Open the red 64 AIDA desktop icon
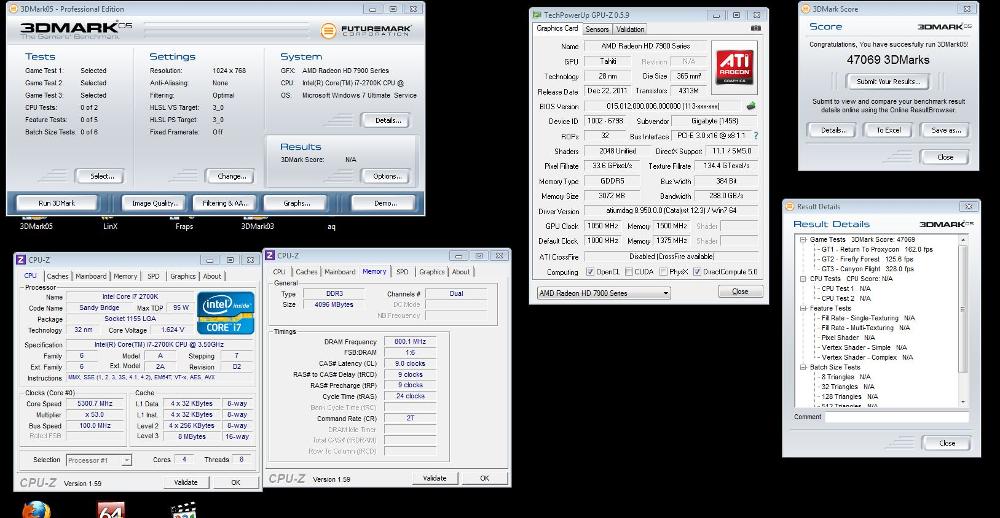The width and height of the screenshot is (1000, 518). click(x=110, y=510)
